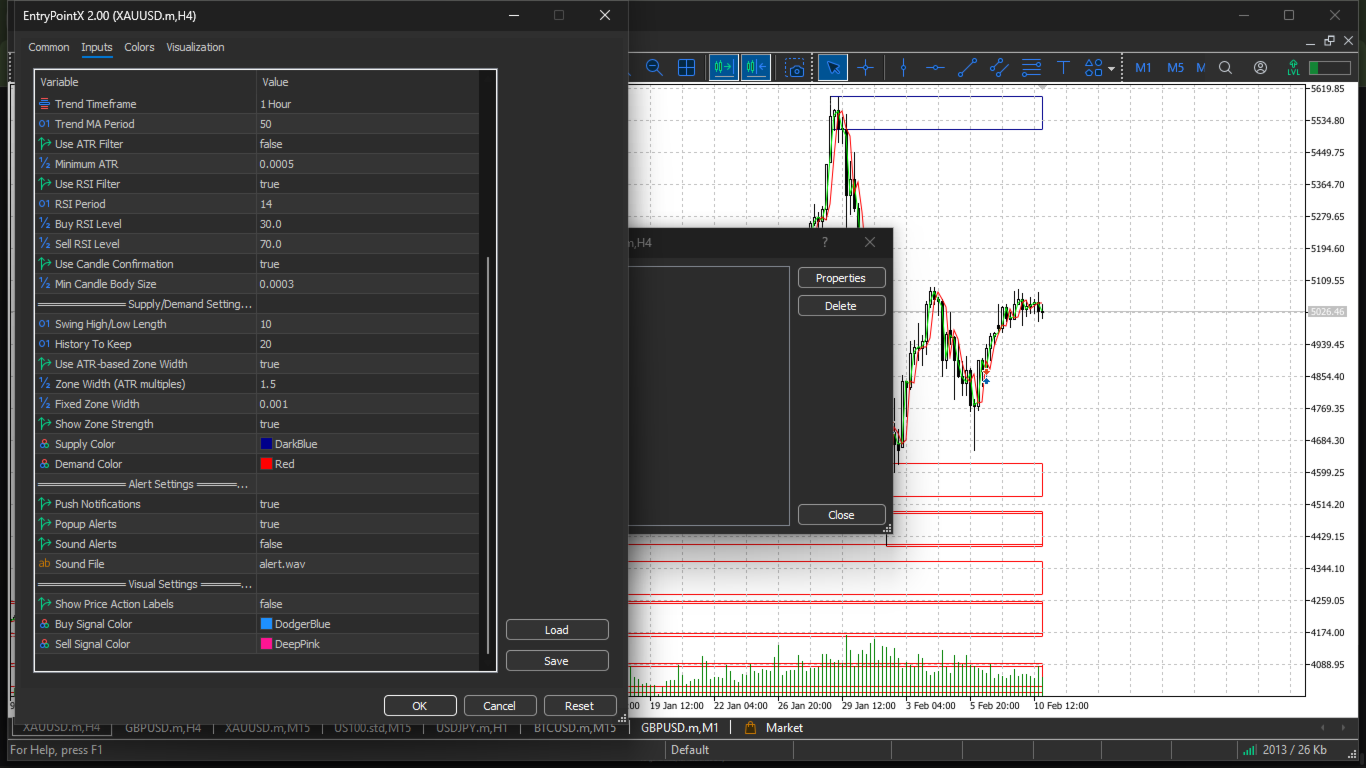Pick the trendline drawing tool

click(x=967, y=67)
